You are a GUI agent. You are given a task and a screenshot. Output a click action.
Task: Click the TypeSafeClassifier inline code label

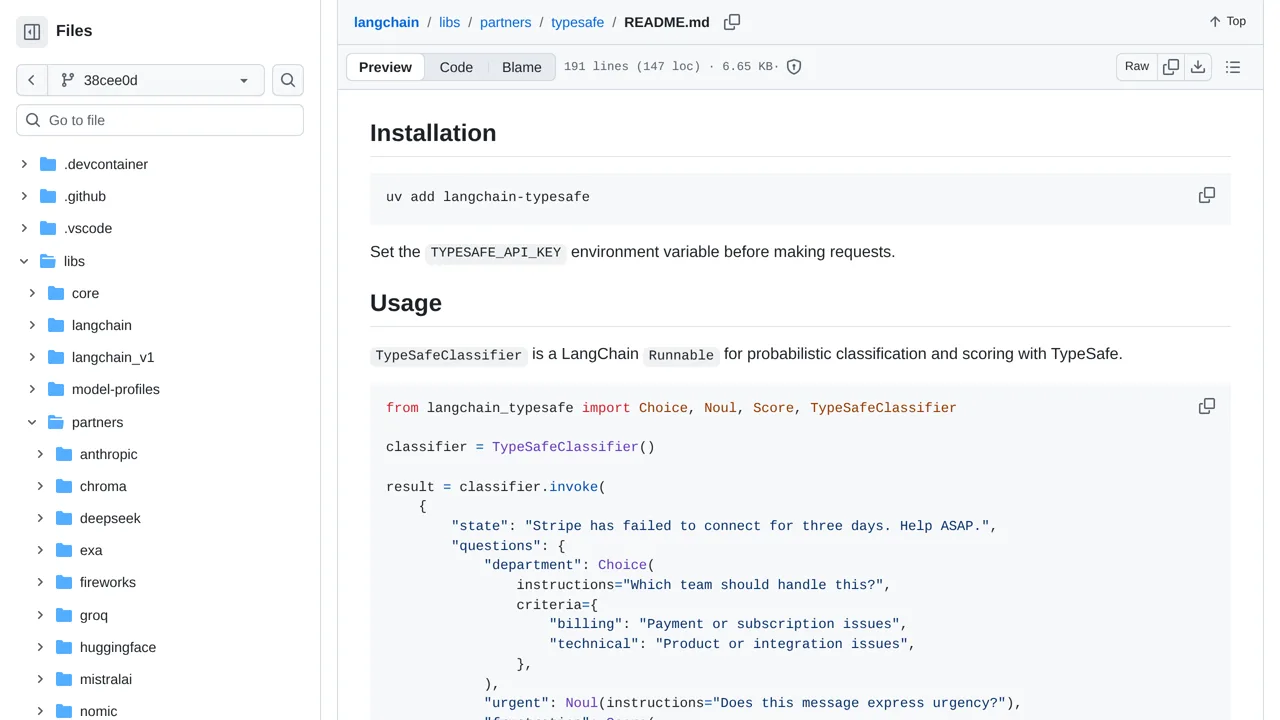pos(449,355)
